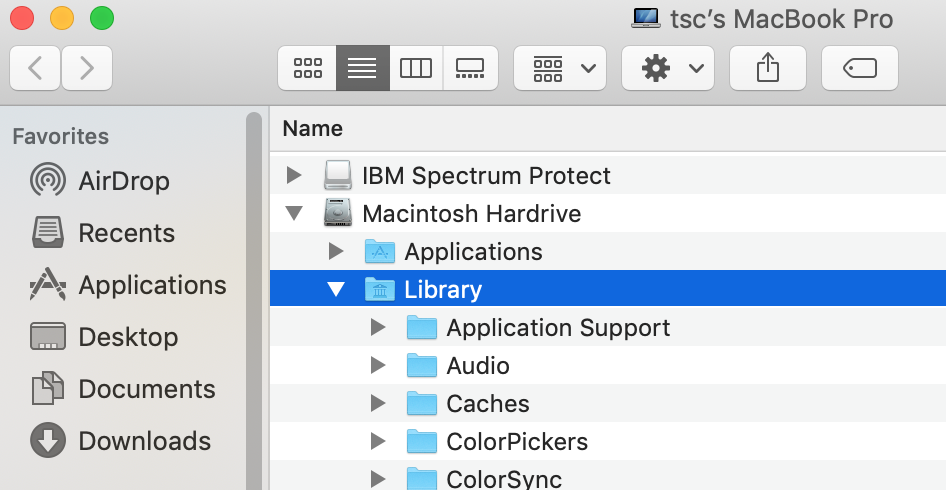Image resolution: width=946 pixels, height=490 pixels.
Task: Go forward with the right arrow button
Action: click(87, 68)
